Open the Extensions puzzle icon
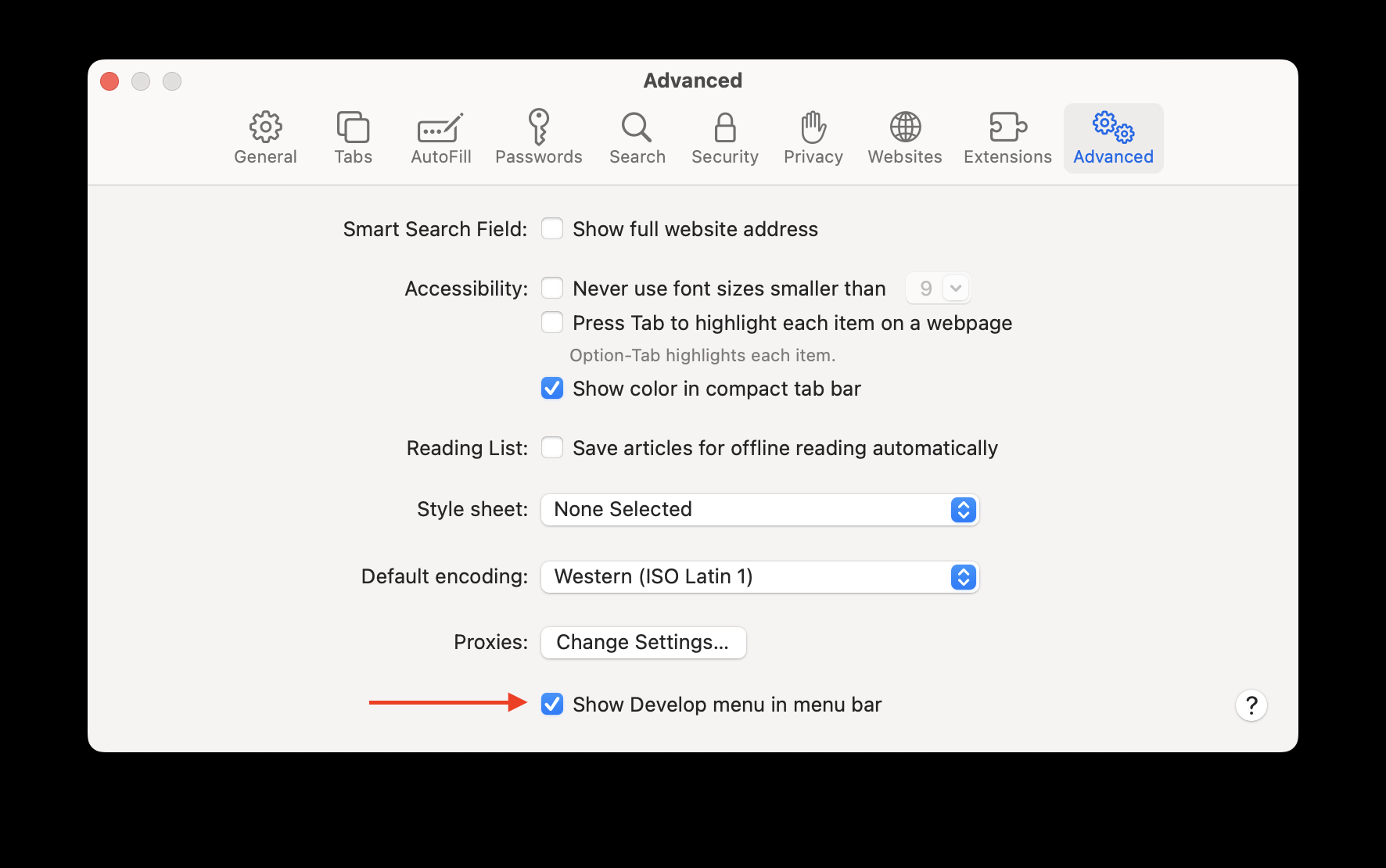The height and width of the screenshot is (868, 1386). point(1007,138)
